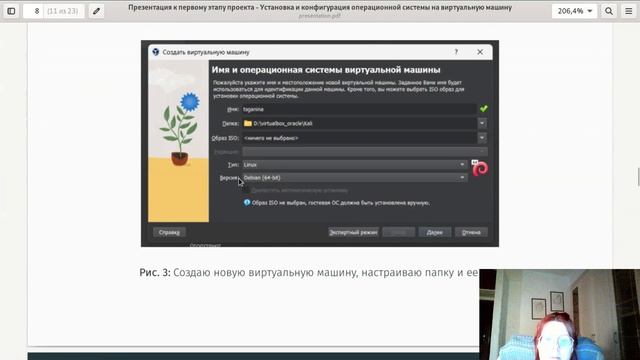Click the page number field showing 8
This screenshot has width=640, height=360.
33,11
